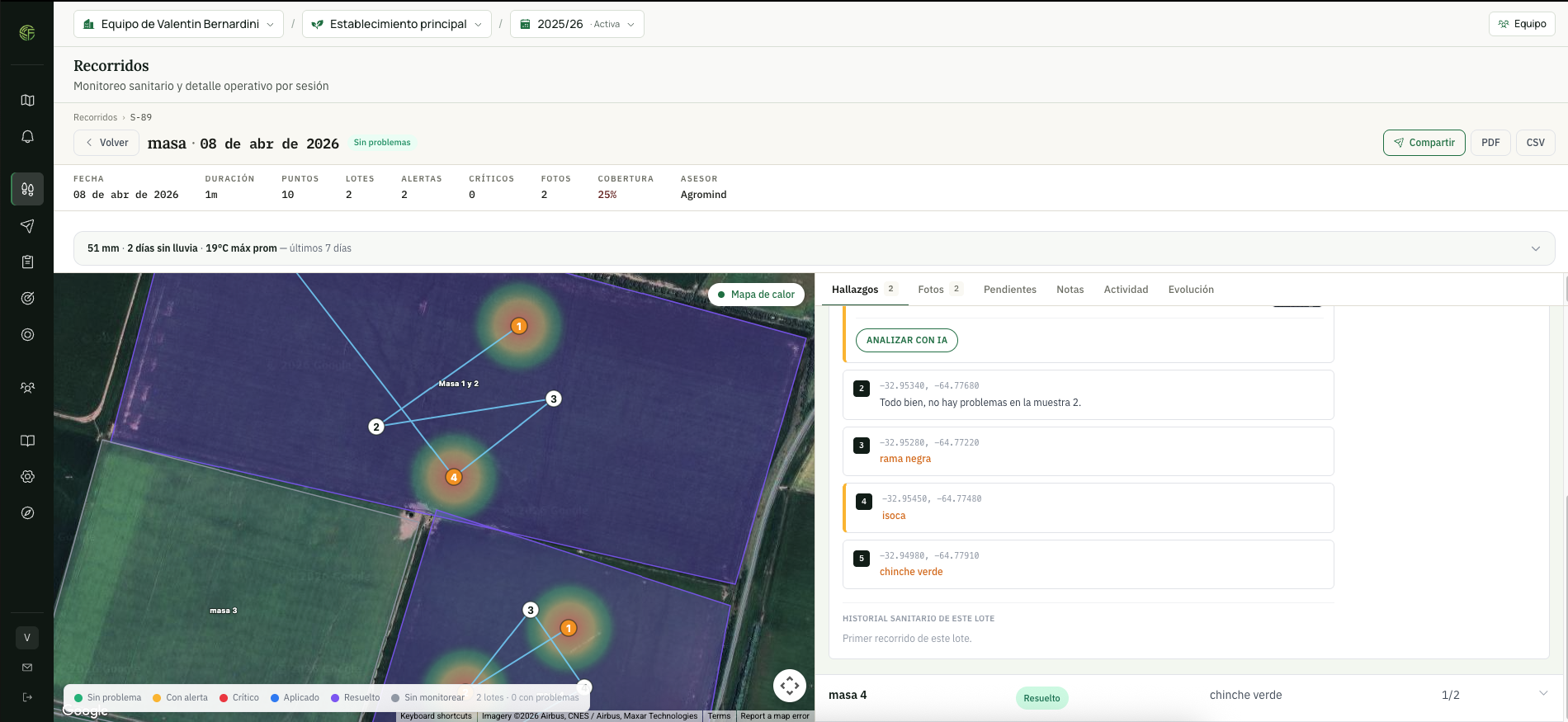This screenshot has width=1568, height=722.
Task: Toggle Crítico legend filter
Action: coord(239,698)
